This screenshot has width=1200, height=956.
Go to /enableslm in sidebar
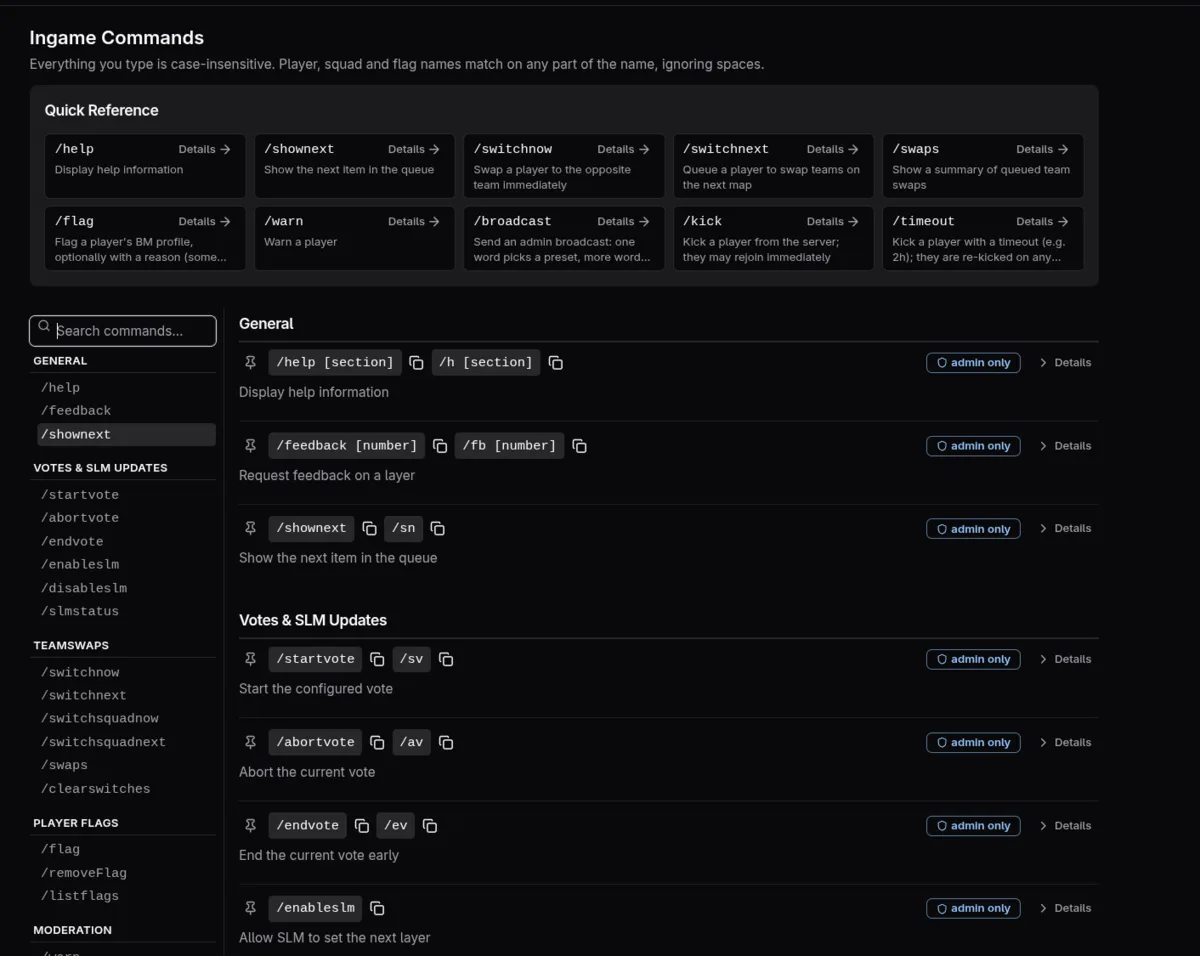coord(126,564)
